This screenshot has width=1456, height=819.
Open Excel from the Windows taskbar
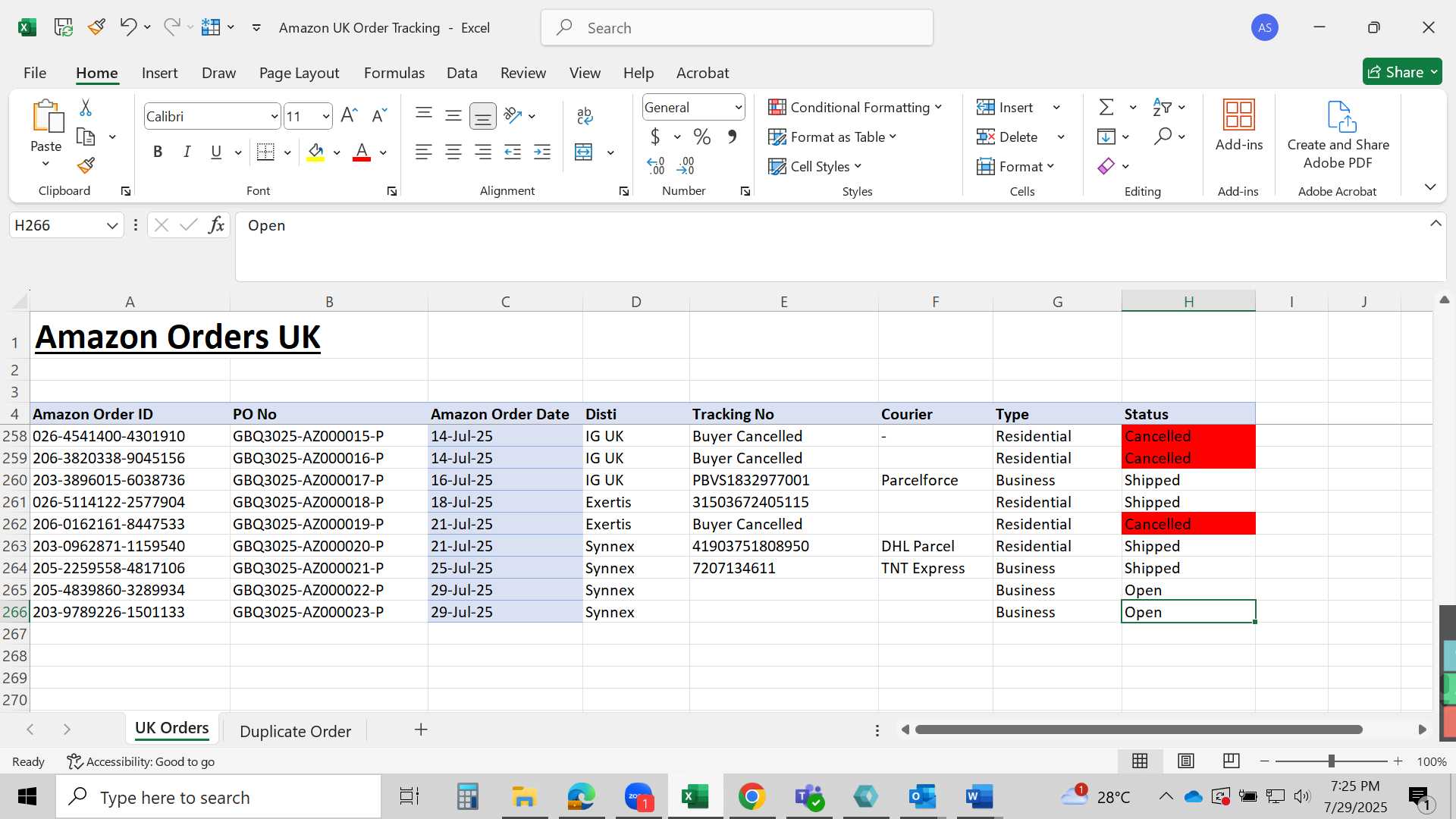(x=695, y=796)
